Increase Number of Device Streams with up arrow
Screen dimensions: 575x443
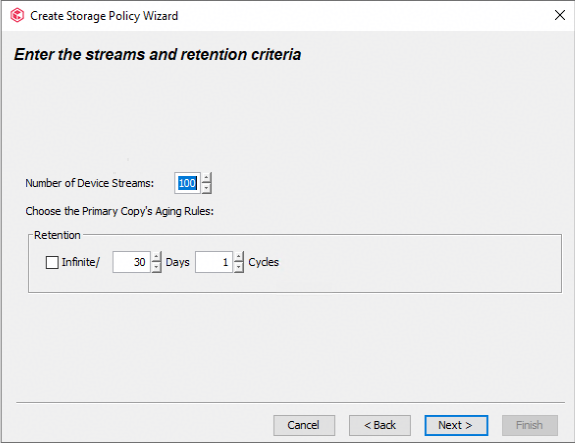[x=206, y=177]
